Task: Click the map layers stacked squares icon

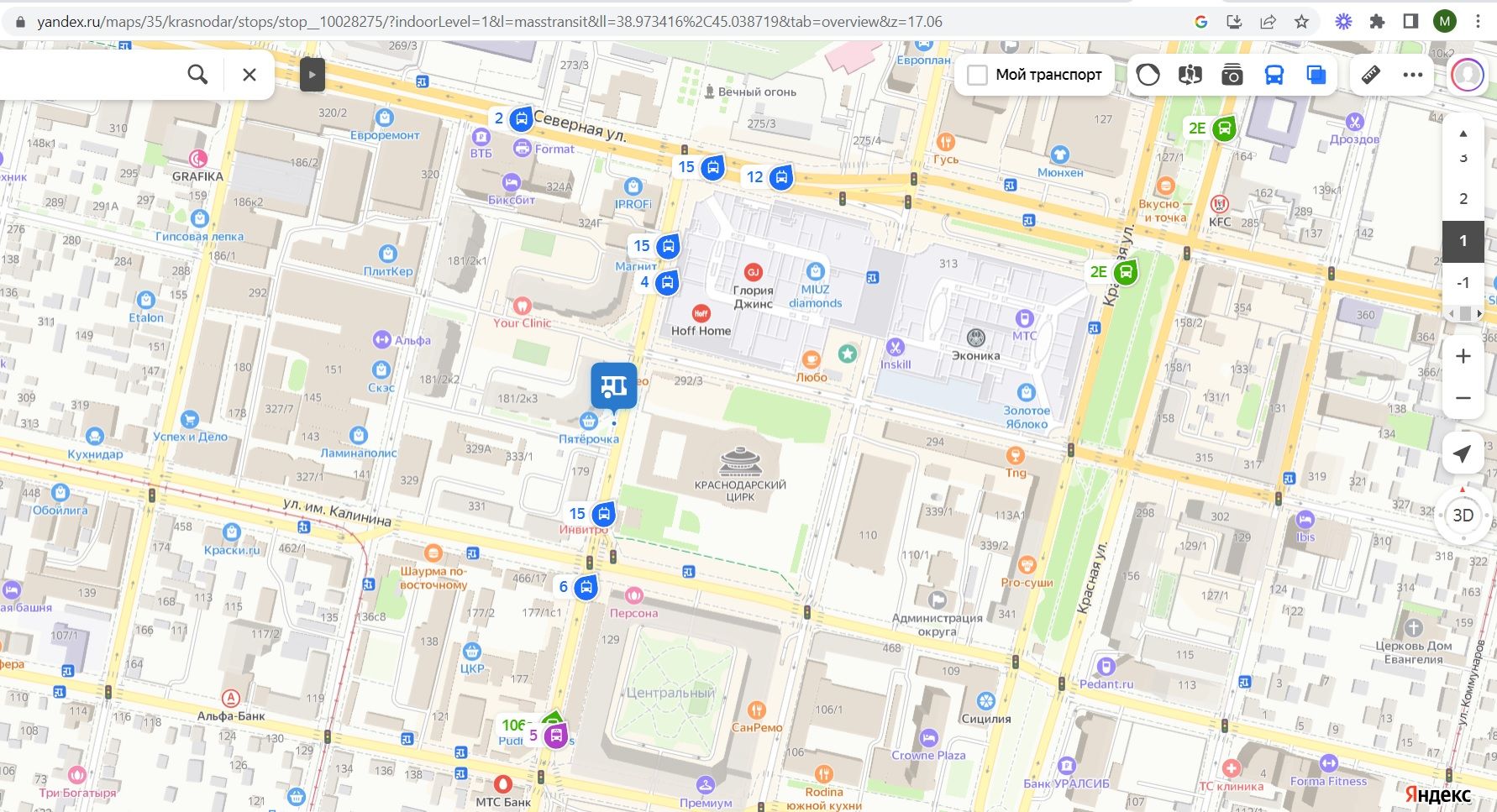Action: (1316, 75)
